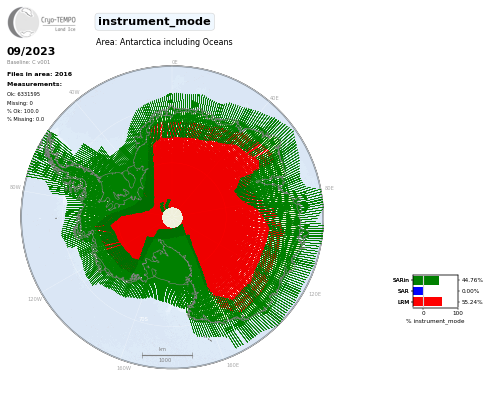This screenshot has width=492, height=410.
Task: Click the Files in area: 2016 text
Action: click(x=39, y=74)
